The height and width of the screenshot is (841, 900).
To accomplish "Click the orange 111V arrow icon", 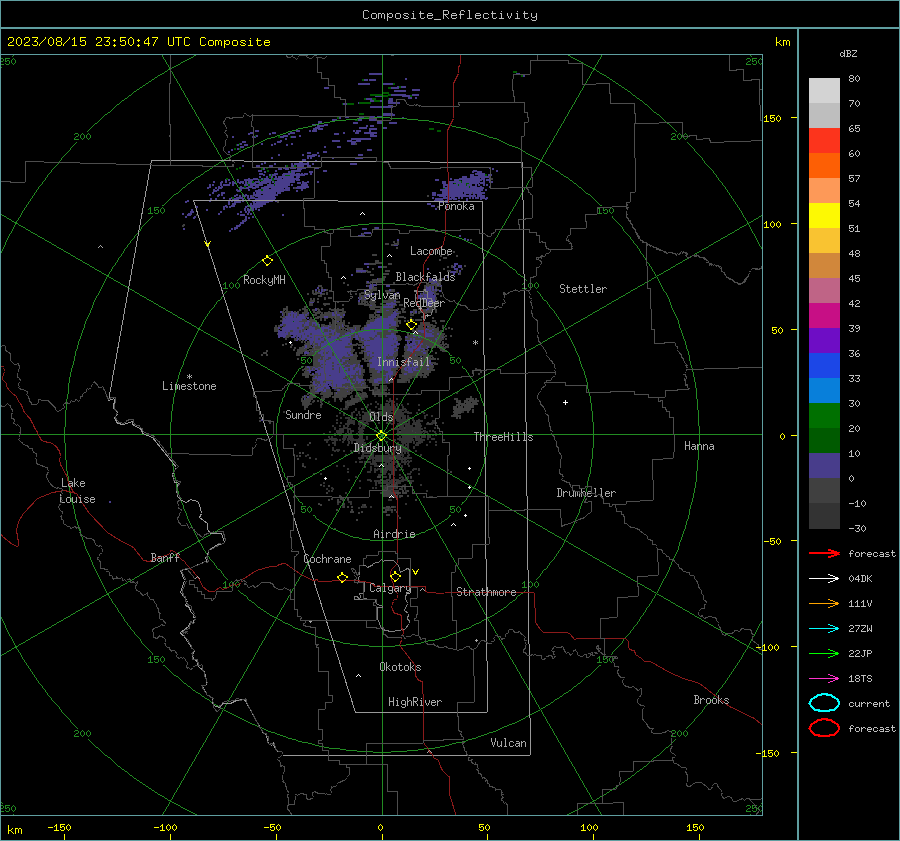I will tap(824, 603).
